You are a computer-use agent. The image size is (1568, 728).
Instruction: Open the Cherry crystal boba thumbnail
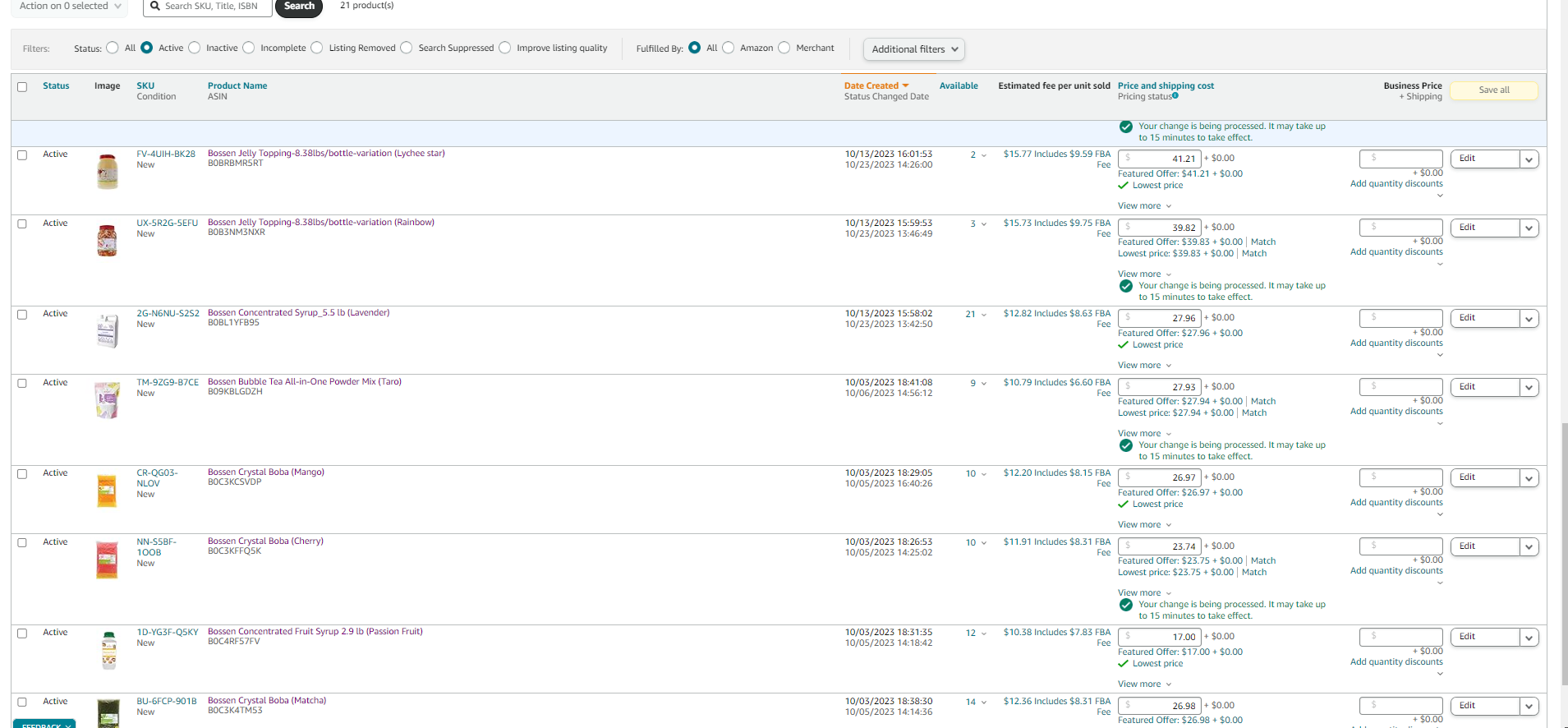(108, 560)
